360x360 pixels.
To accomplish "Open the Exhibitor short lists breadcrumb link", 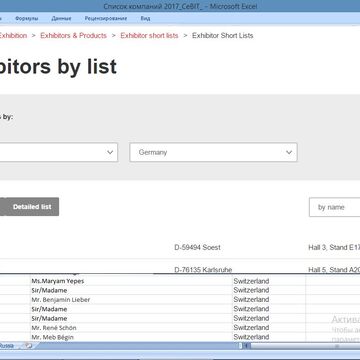I will pos(149,36).
